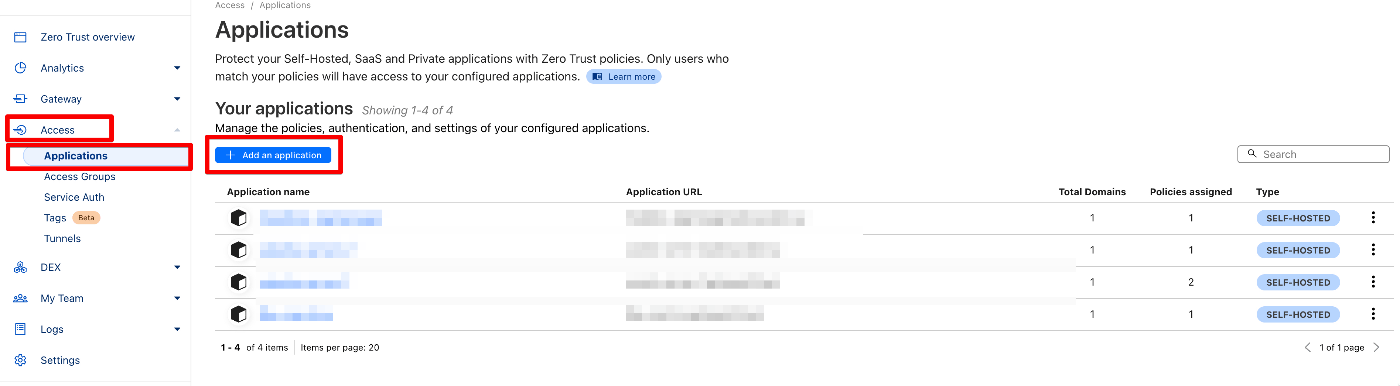The width and height of the screenshot is (1400, 386).
Task: Click in the Search input field
Action: [1313, 154]
